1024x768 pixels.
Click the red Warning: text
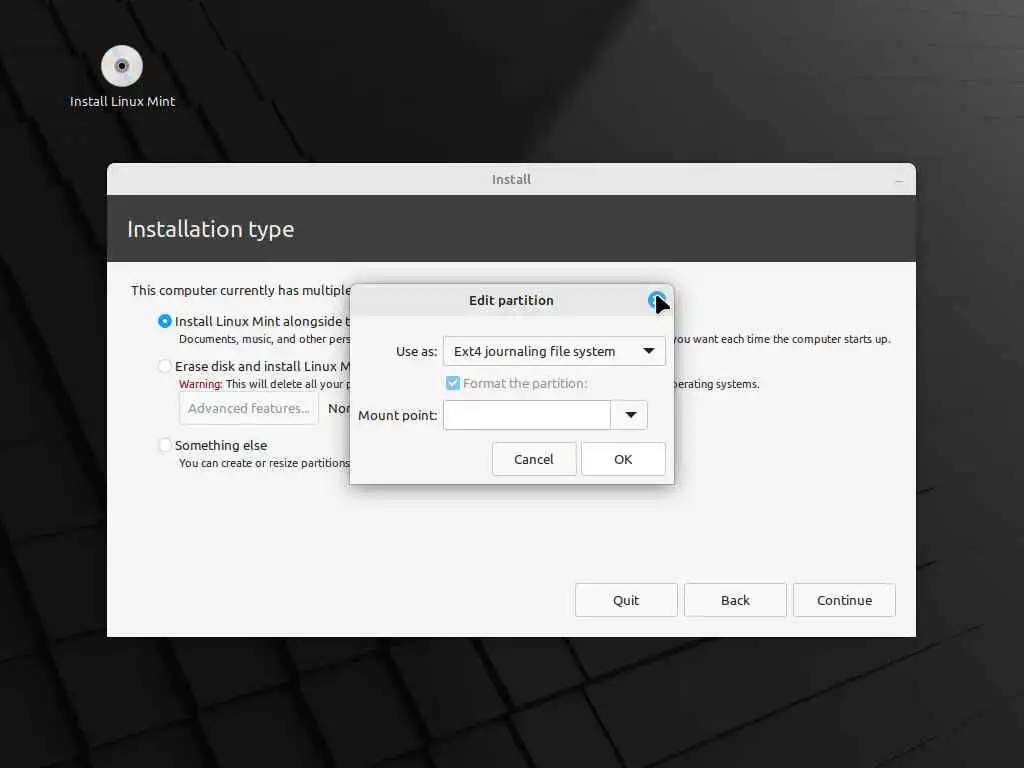click(x=200, y=384)
